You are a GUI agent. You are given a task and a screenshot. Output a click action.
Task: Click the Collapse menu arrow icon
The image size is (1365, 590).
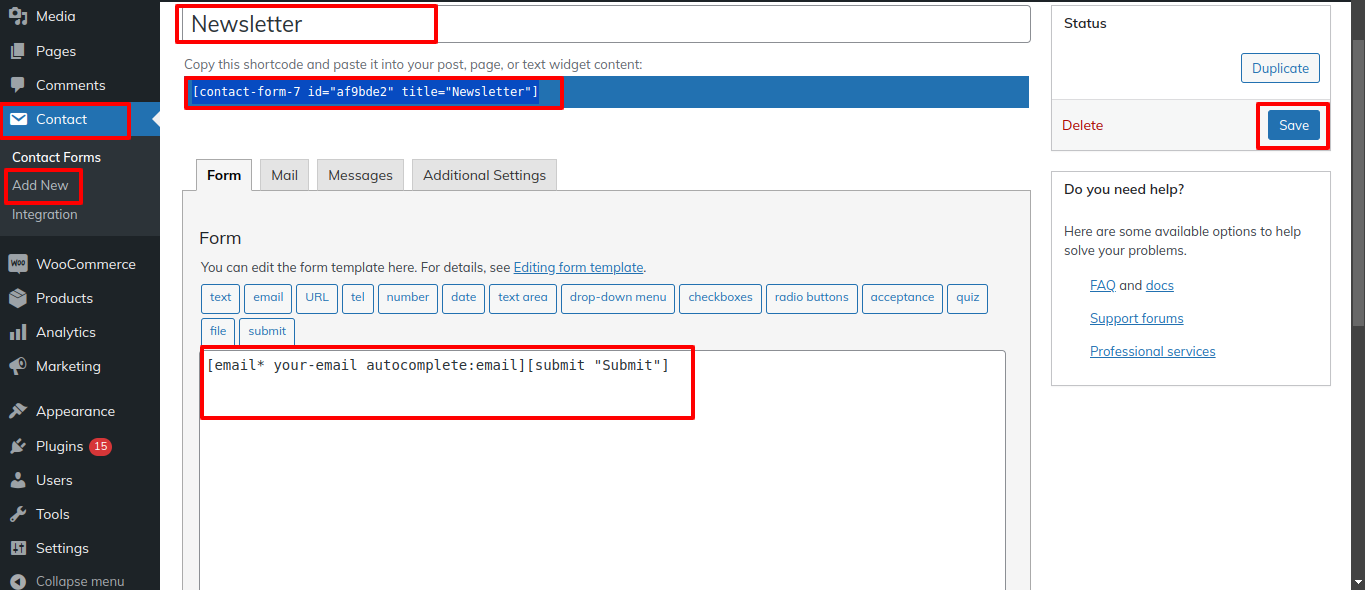pos(18,581)
